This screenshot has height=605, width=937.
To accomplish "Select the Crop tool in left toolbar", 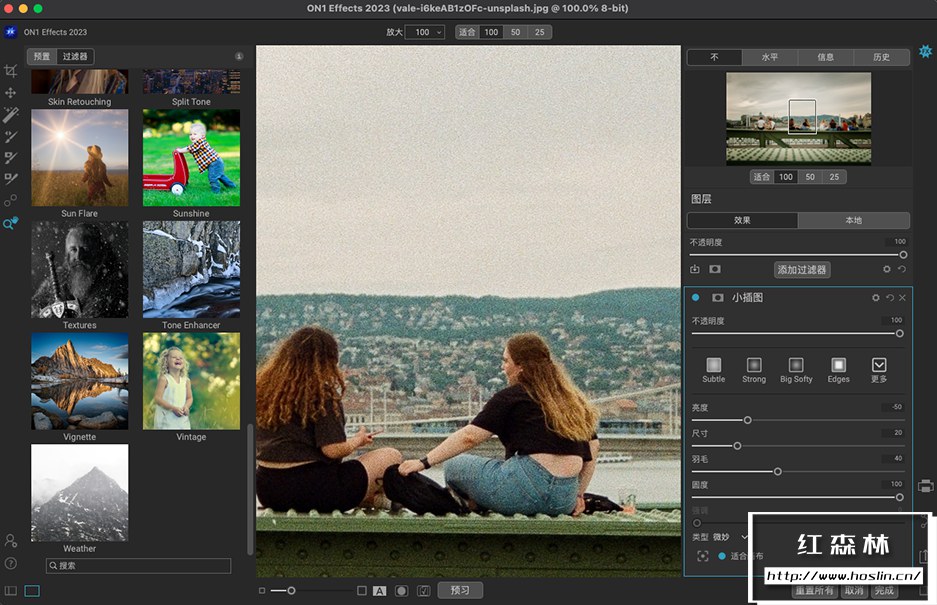I will [11, 71].
